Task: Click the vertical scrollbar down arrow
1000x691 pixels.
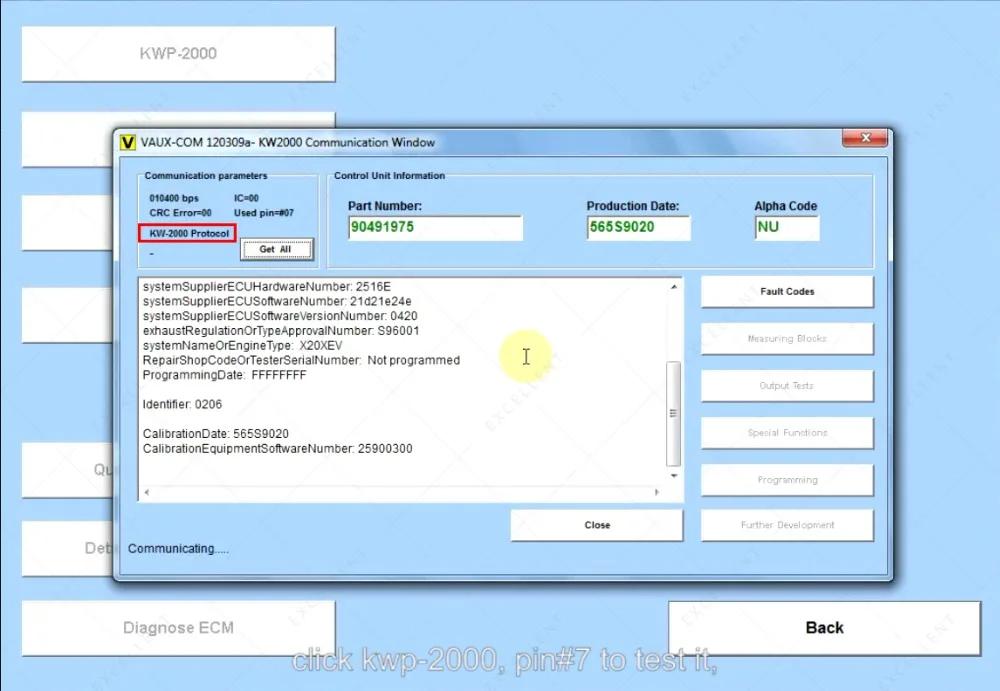Action: pyautogui.click(x=674, y=476)
